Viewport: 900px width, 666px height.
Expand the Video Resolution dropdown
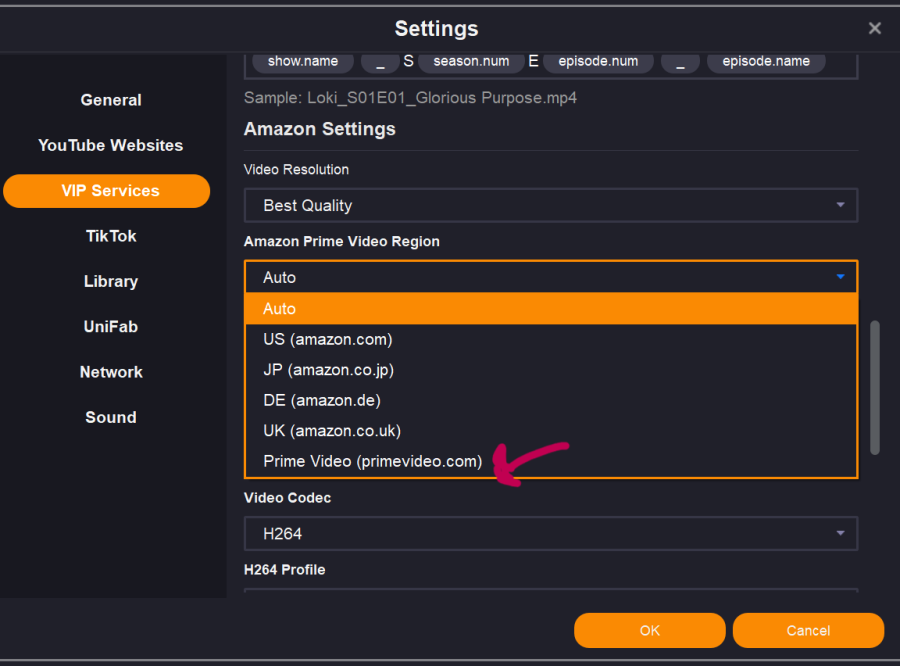(x=550, y=205)
